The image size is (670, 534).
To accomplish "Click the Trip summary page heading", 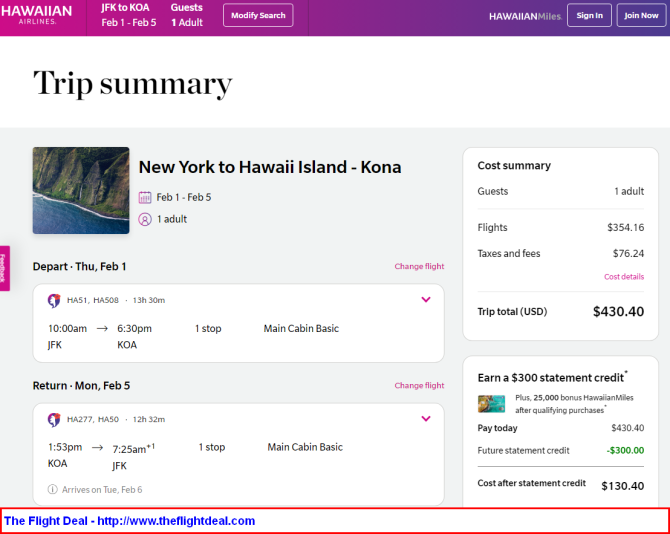I will [133, 84].
